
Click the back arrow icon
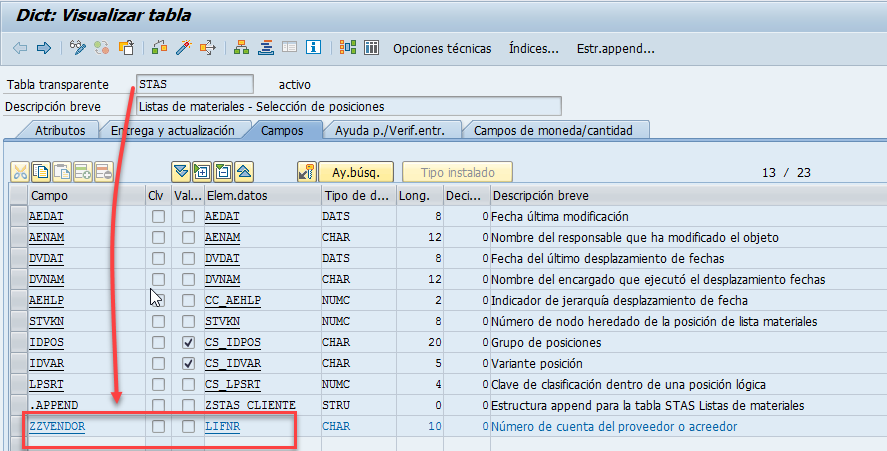click(20, 48)
